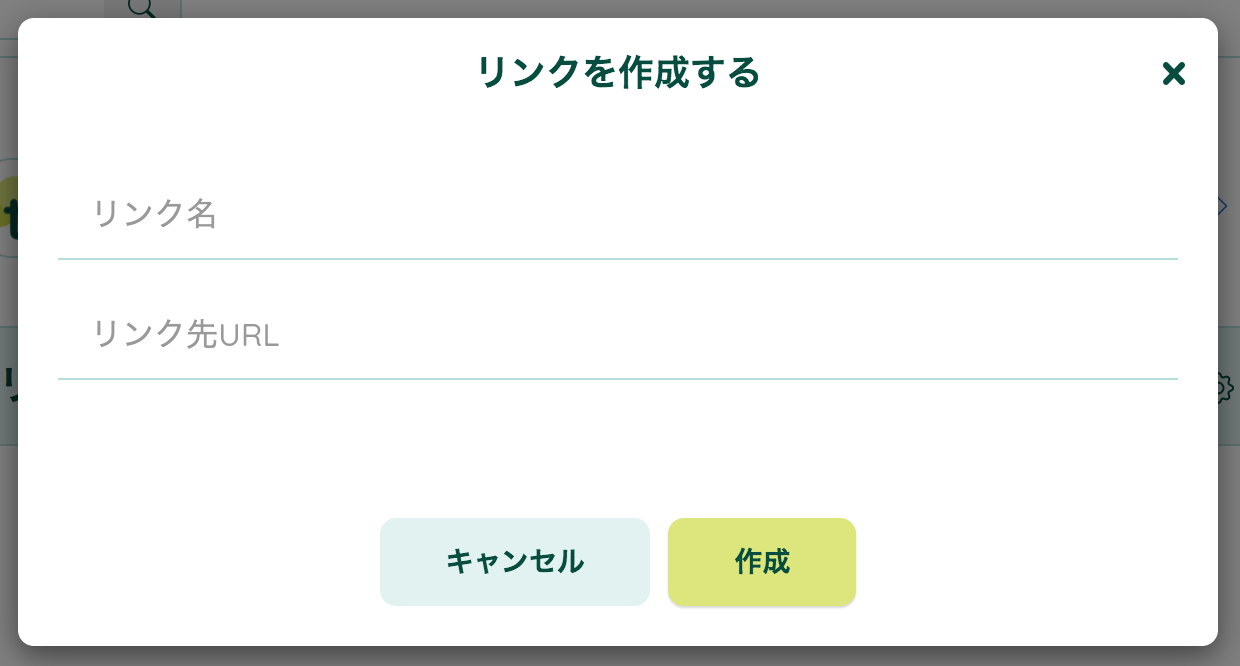This screenshot has width=1240, height=666.
Task: Click the dimmed teal band beside the gear icon
Action: (x=1229, y=350)
